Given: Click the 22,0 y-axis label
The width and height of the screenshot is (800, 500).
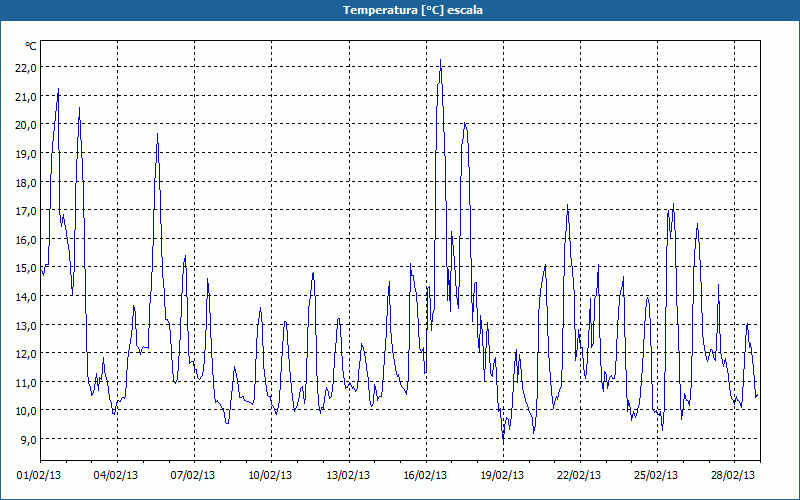Looking at the screenshot, I should click(26, 68).
